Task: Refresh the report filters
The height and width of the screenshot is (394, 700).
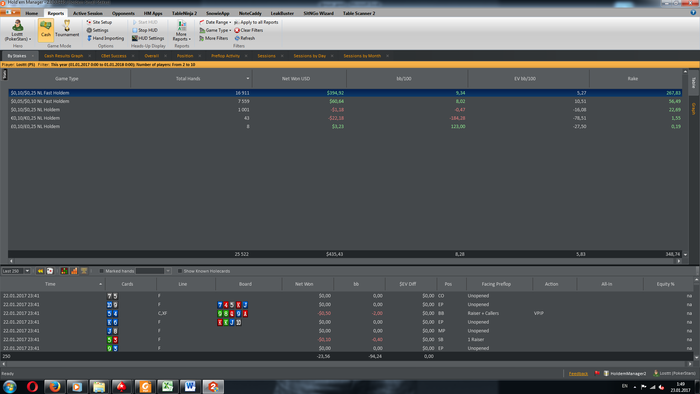Action: 245,38
